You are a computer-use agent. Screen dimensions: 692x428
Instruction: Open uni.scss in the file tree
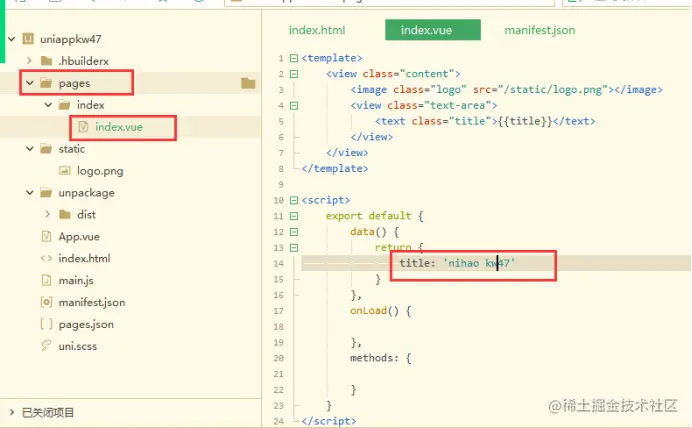(x=78, y=346)
